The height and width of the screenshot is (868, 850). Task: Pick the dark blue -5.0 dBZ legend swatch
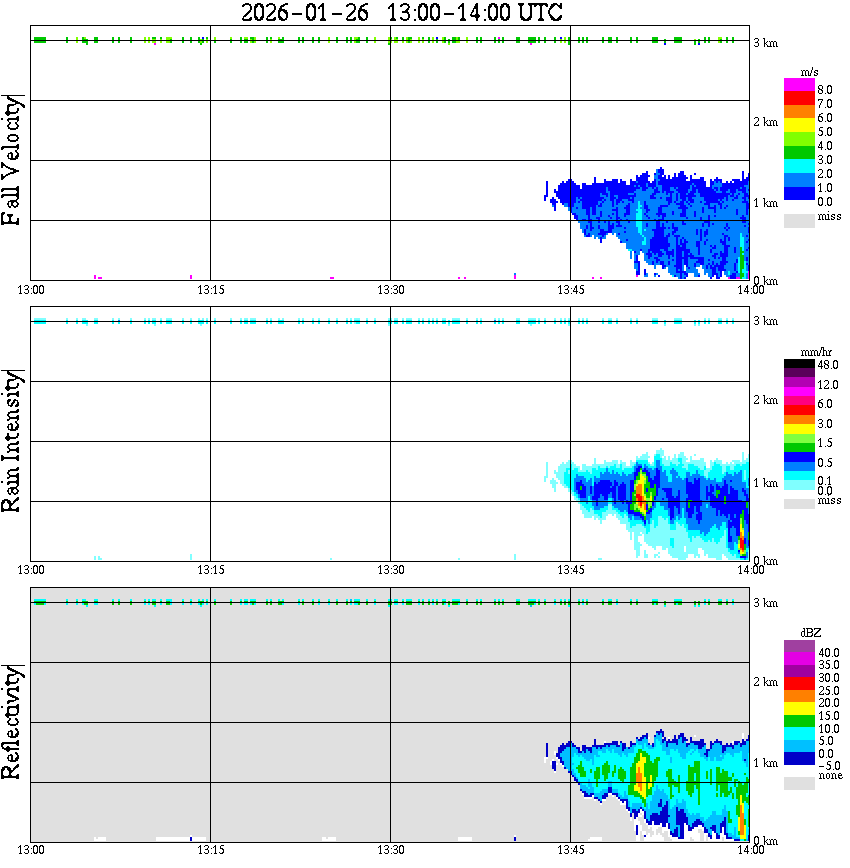tap(799, 759)
